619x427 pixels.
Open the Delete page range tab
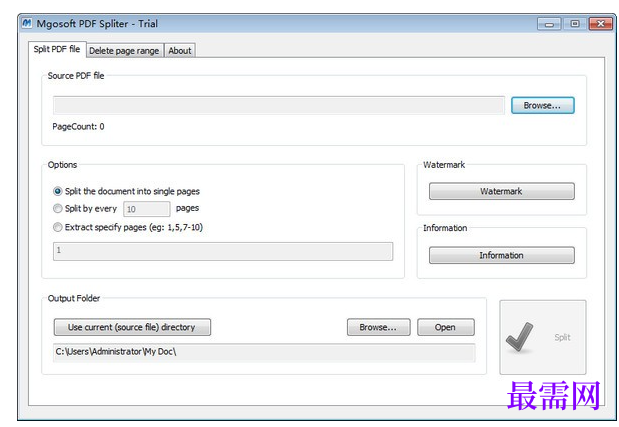pos(124,51)
